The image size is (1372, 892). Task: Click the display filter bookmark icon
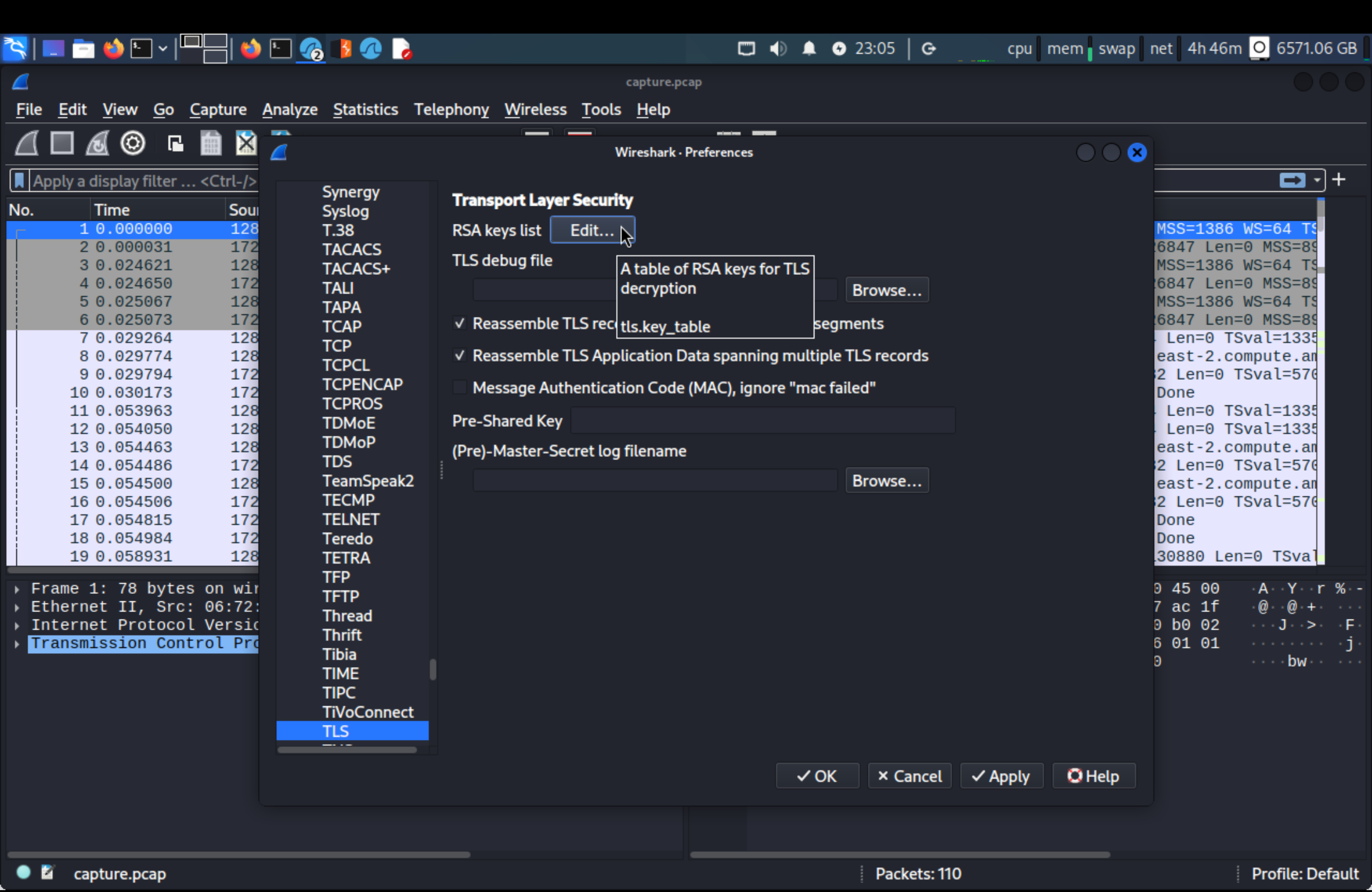pos(19,181)
